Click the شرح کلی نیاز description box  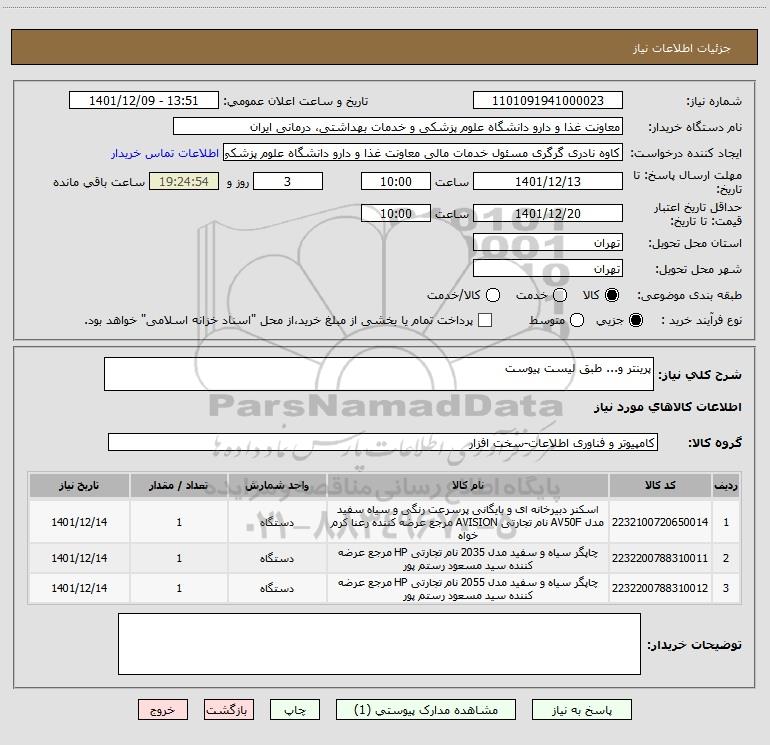coord(379,374)
